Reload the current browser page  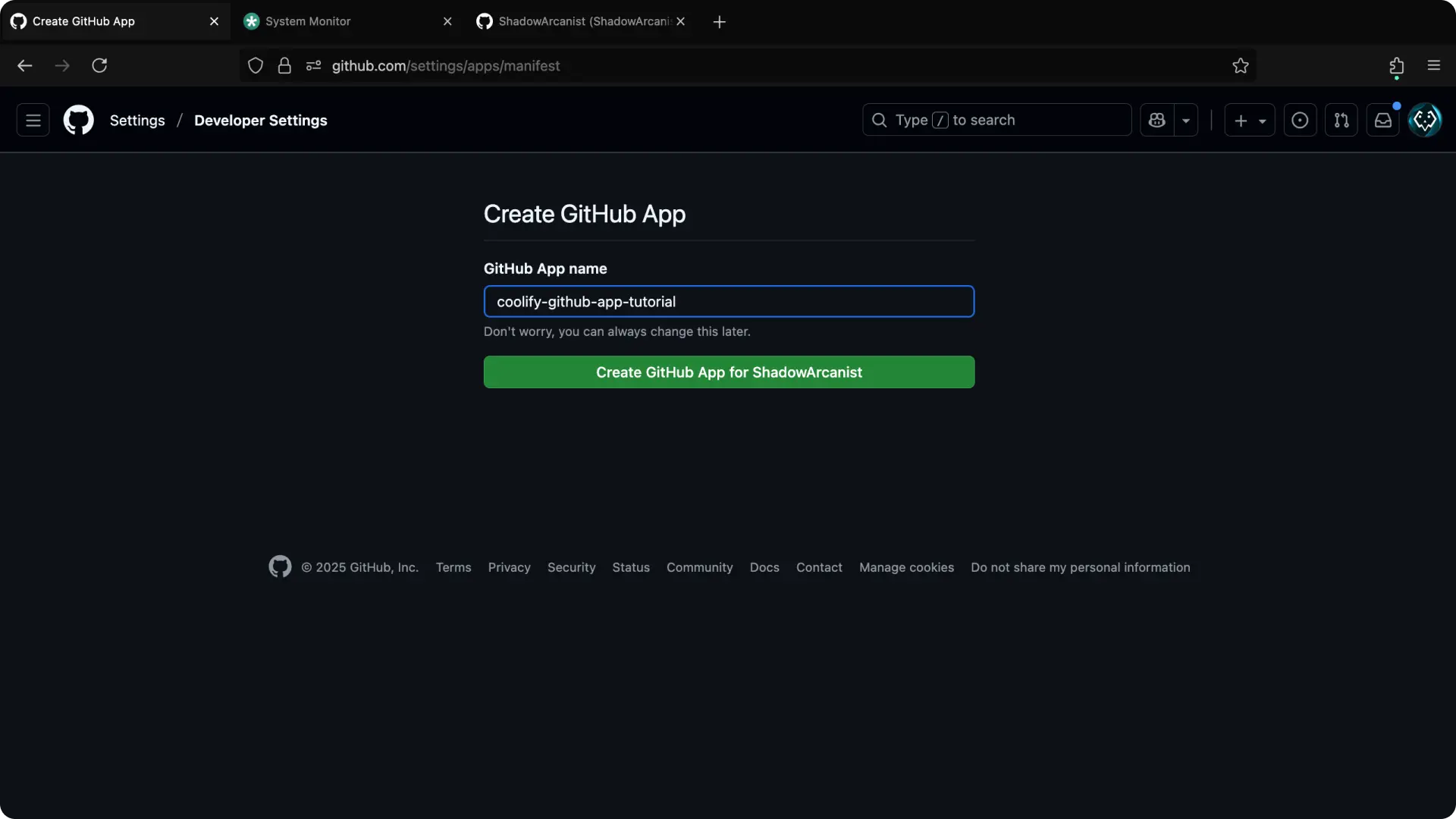point(99,66)
